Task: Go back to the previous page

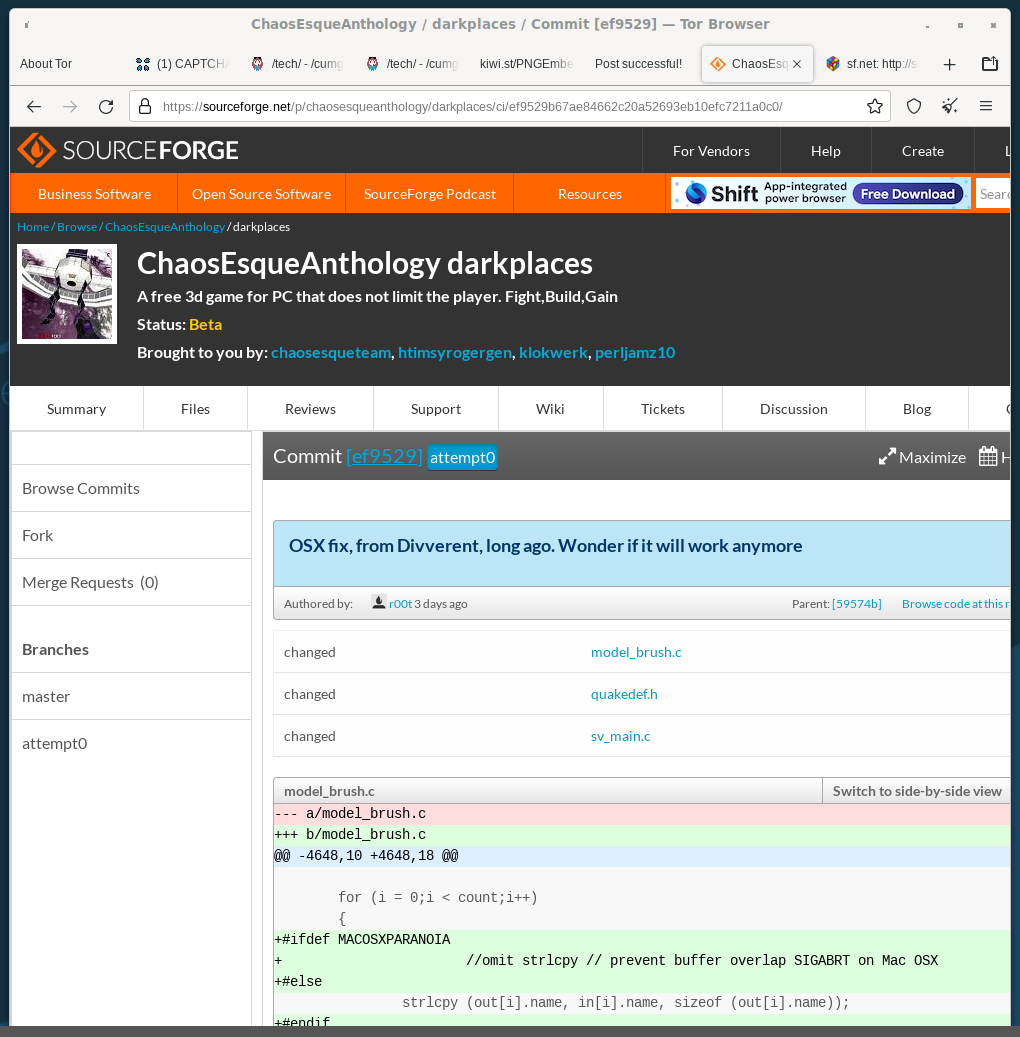Action: pyautogui.click(x=34, y=106)
